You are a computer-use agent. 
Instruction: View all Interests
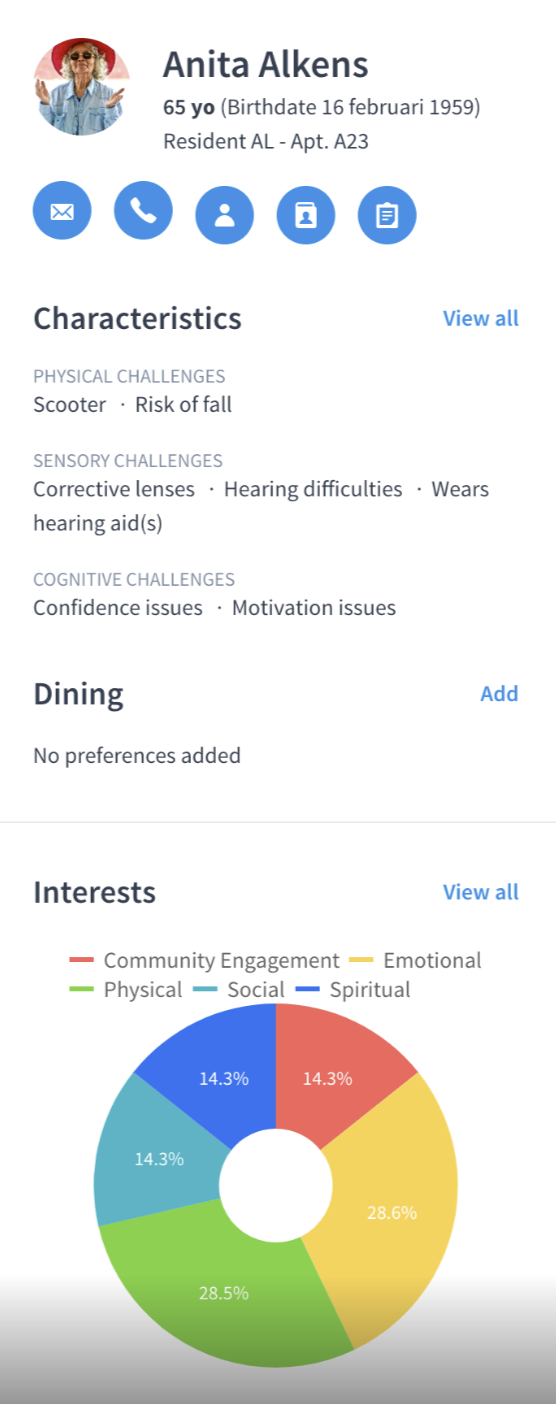click(x=481, y=891)
